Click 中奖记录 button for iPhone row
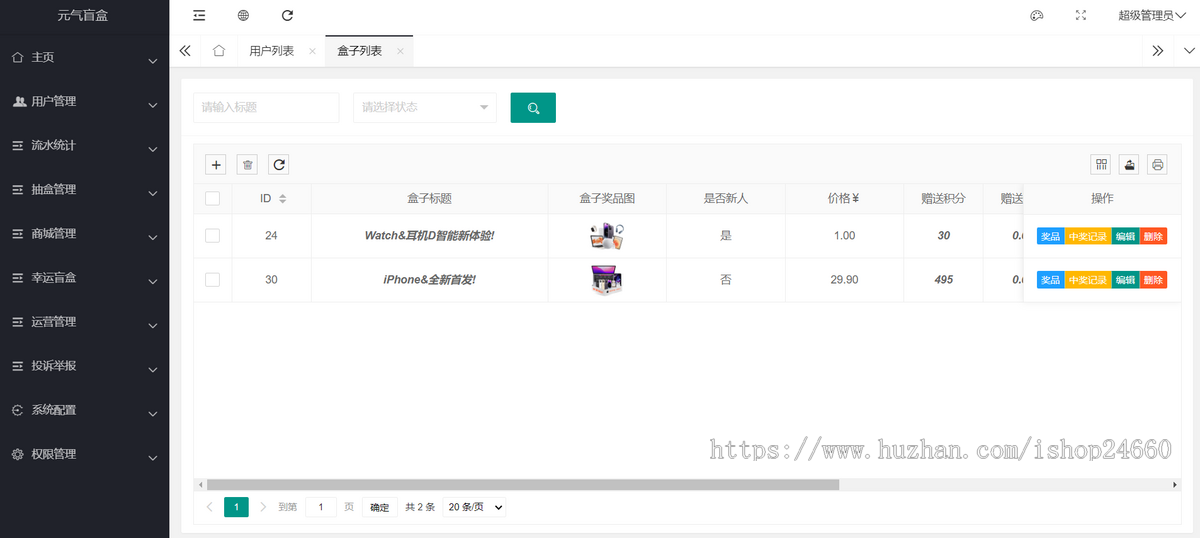Screen dimensions: 1200x538 [1088, 280]
